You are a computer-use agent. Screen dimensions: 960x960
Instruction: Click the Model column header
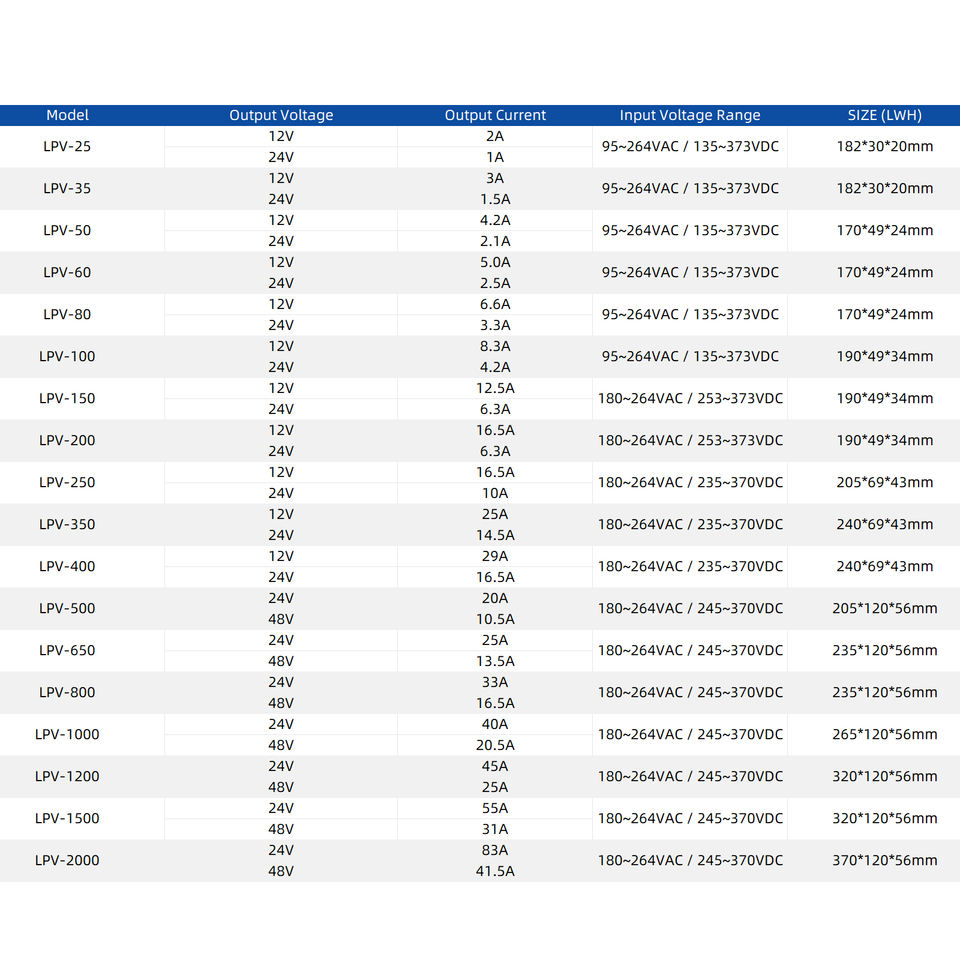(x=67, y=115)
